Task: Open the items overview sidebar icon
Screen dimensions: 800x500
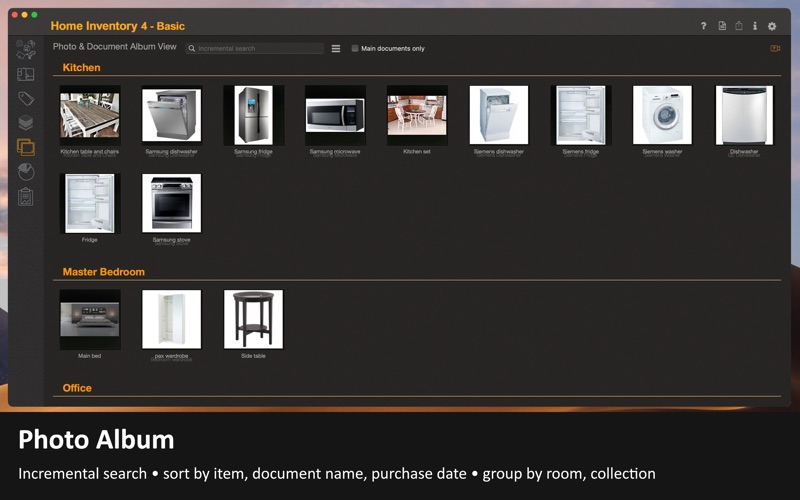Action: 26,49
